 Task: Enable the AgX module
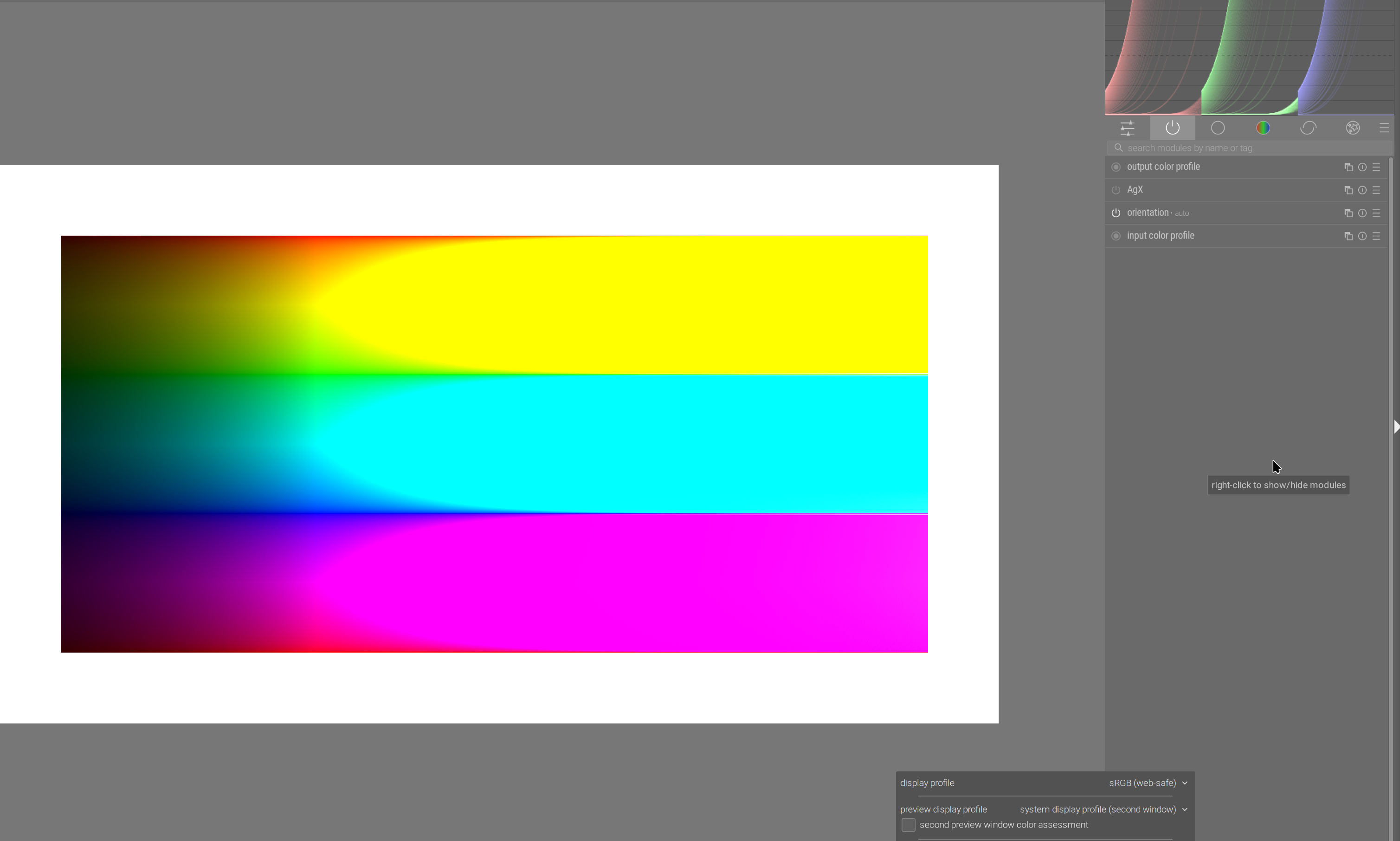click(1116, 190)
